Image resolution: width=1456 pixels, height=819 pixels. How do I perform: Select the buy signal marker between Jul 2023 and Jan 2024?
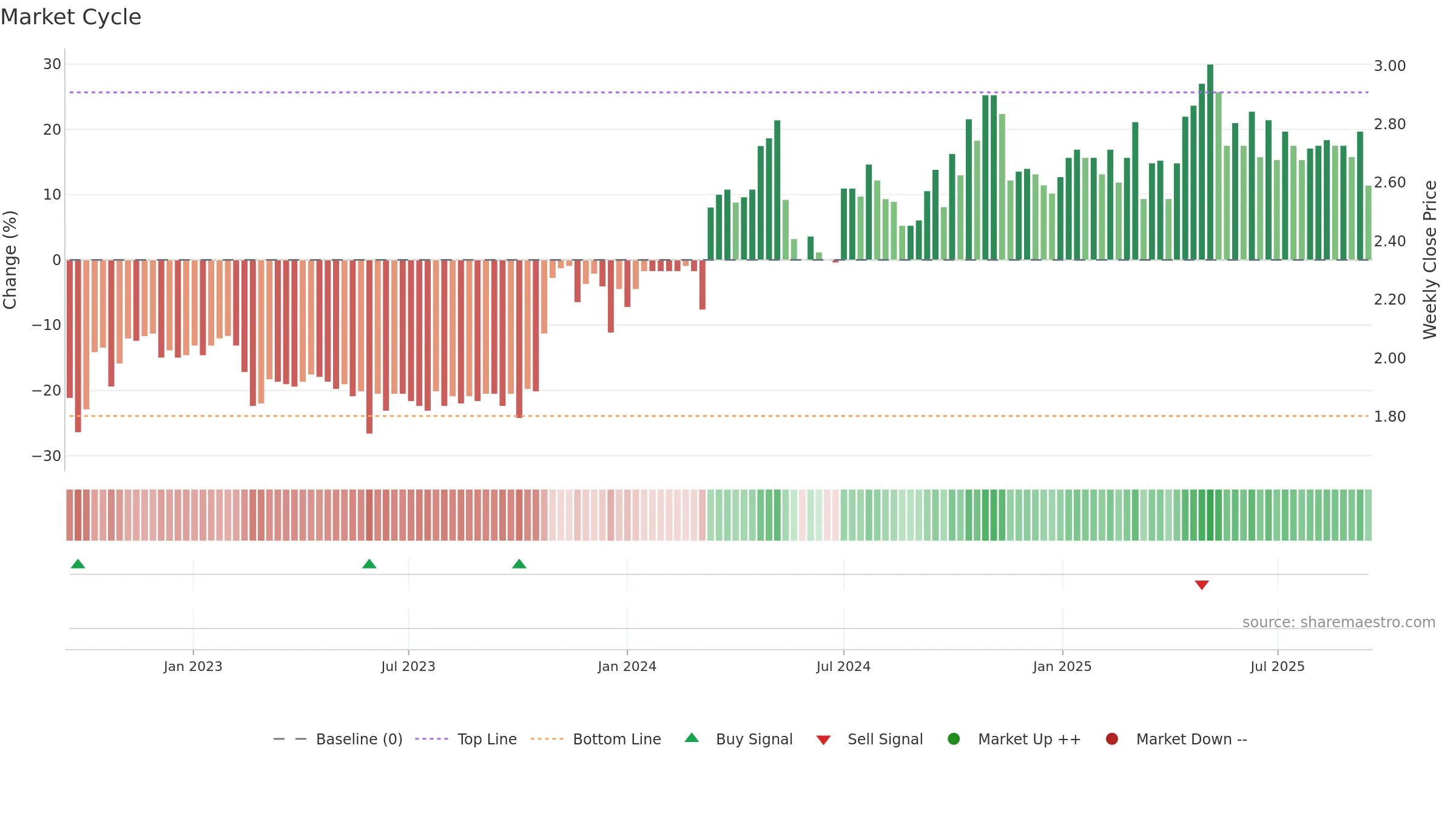tap(519, 564)
